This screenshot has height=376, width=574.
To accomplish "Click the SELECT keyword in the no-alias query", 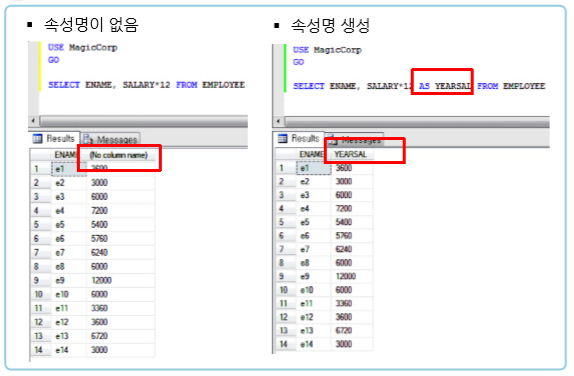I will [64, 85].
